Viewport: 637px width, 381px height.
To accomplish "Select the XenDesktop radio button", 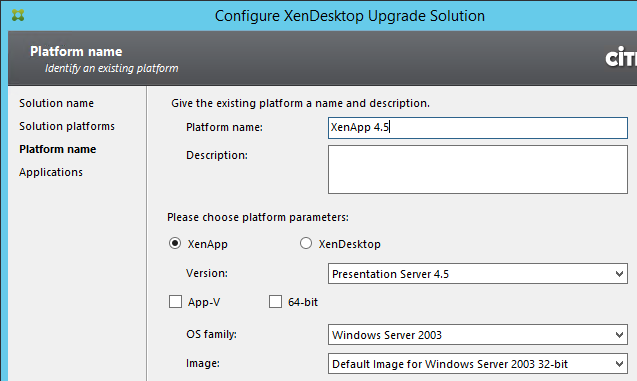I will pos(306,243).
